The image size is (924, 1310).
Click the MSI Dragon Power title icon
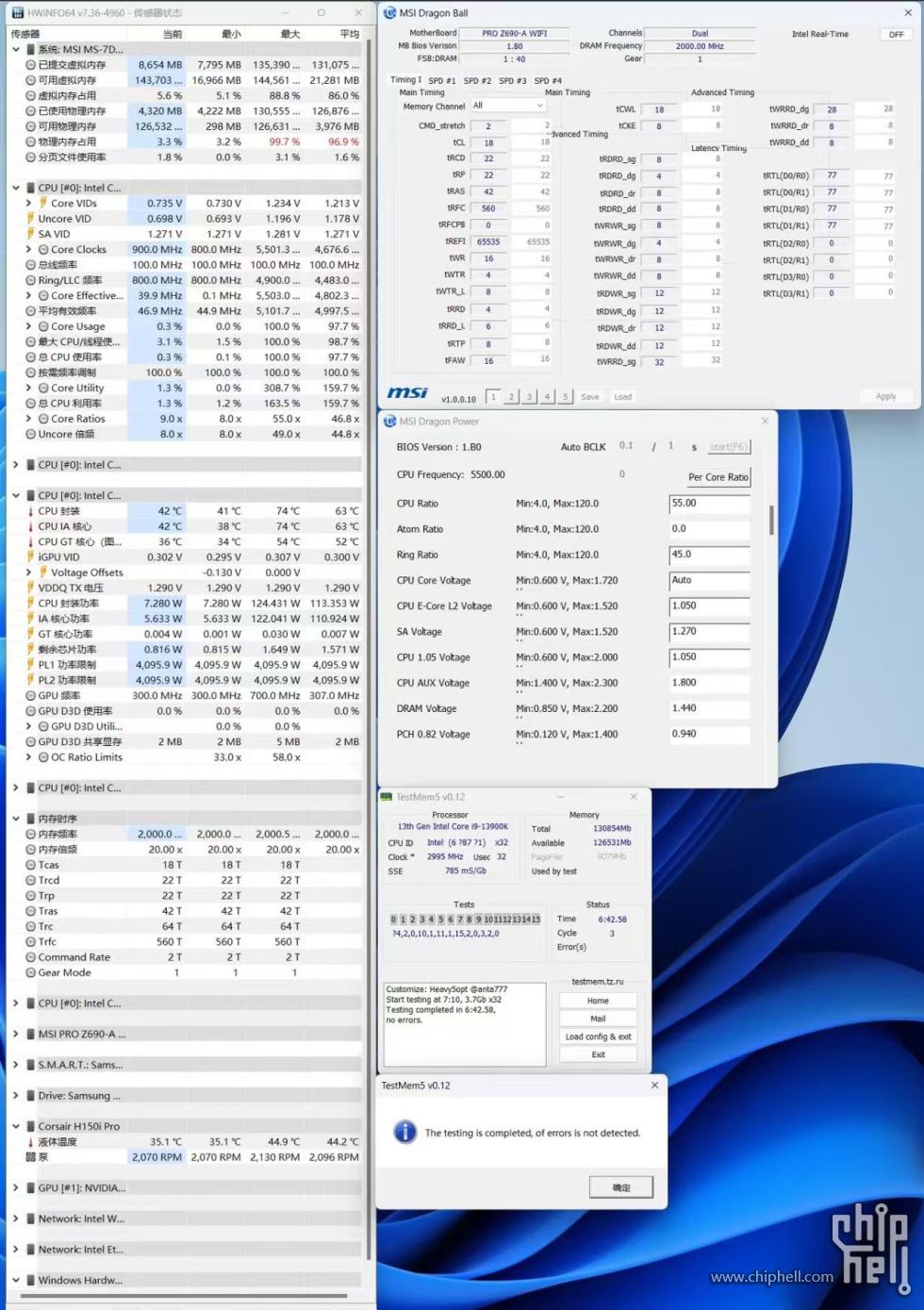(389, 422)
